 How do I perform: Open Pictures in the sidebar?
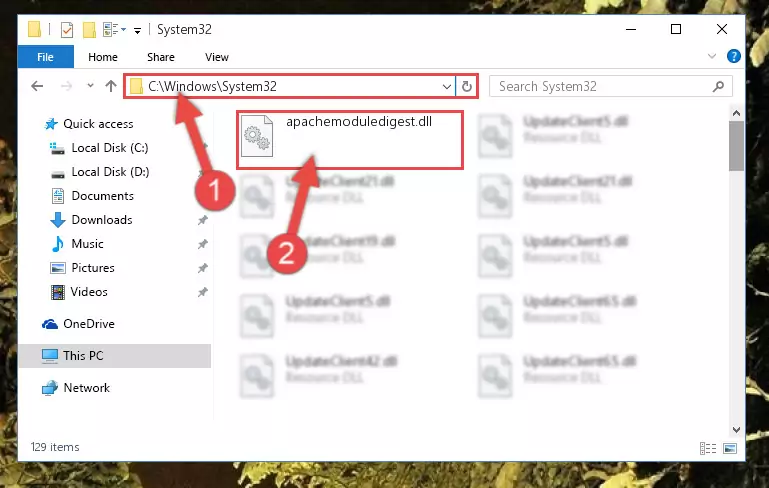coord(93,268)
